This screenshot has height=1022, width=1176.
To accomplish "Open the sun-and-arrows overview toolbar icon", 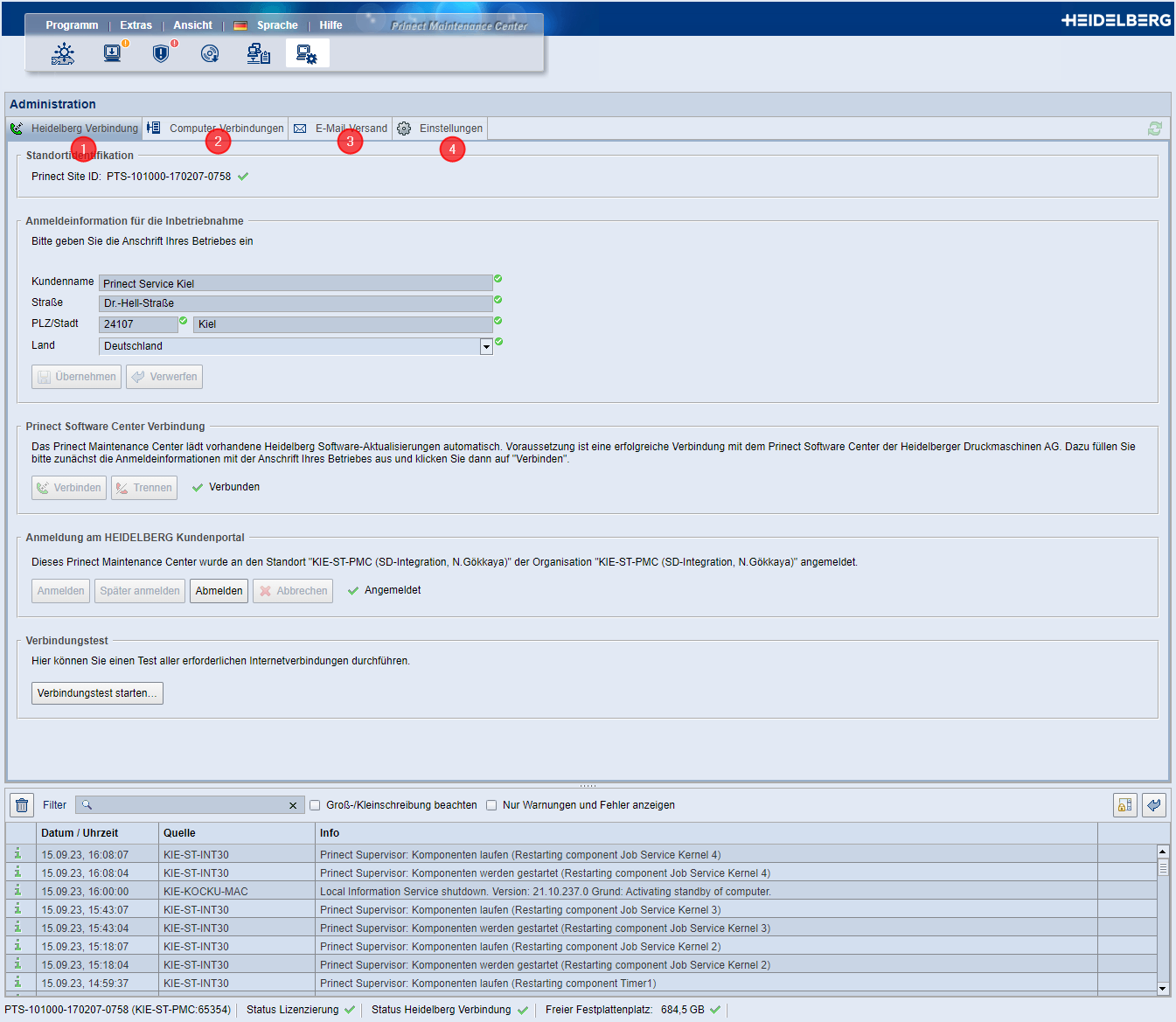I will point(63,54).
